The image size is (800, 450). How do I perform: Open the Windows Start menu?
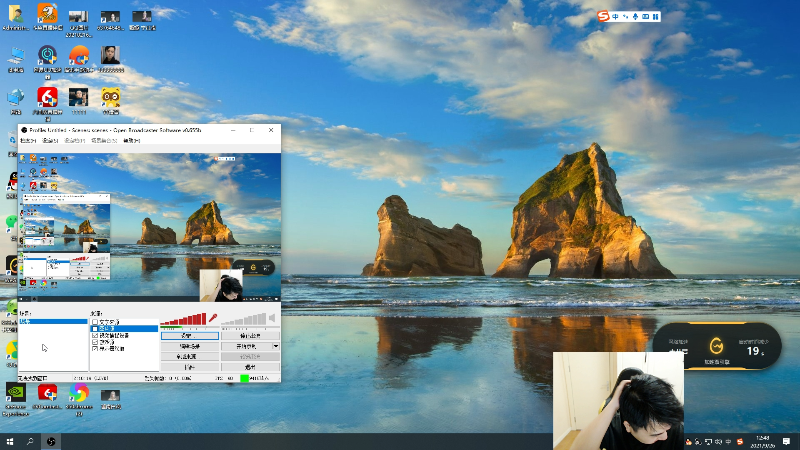10,441
